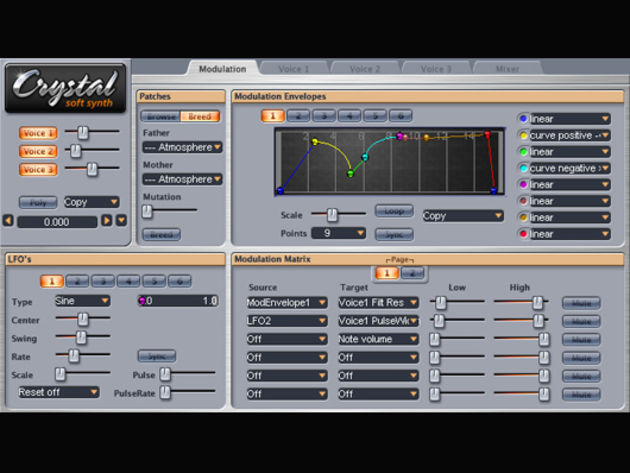This screenshot has height=473, width=630.
Task: Open the voice Copy dropdown
Action: coord(92,202)
